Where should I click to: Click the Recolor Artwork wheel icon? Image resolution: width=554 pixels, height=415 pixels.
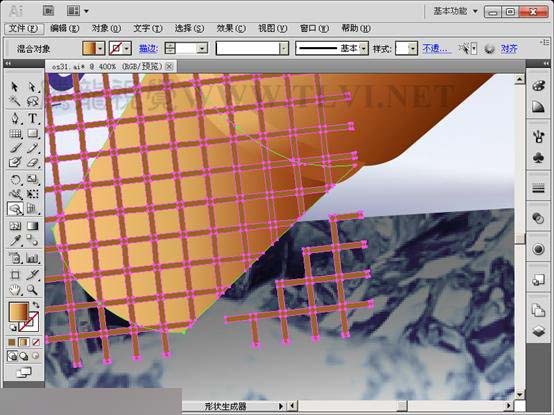489,48
